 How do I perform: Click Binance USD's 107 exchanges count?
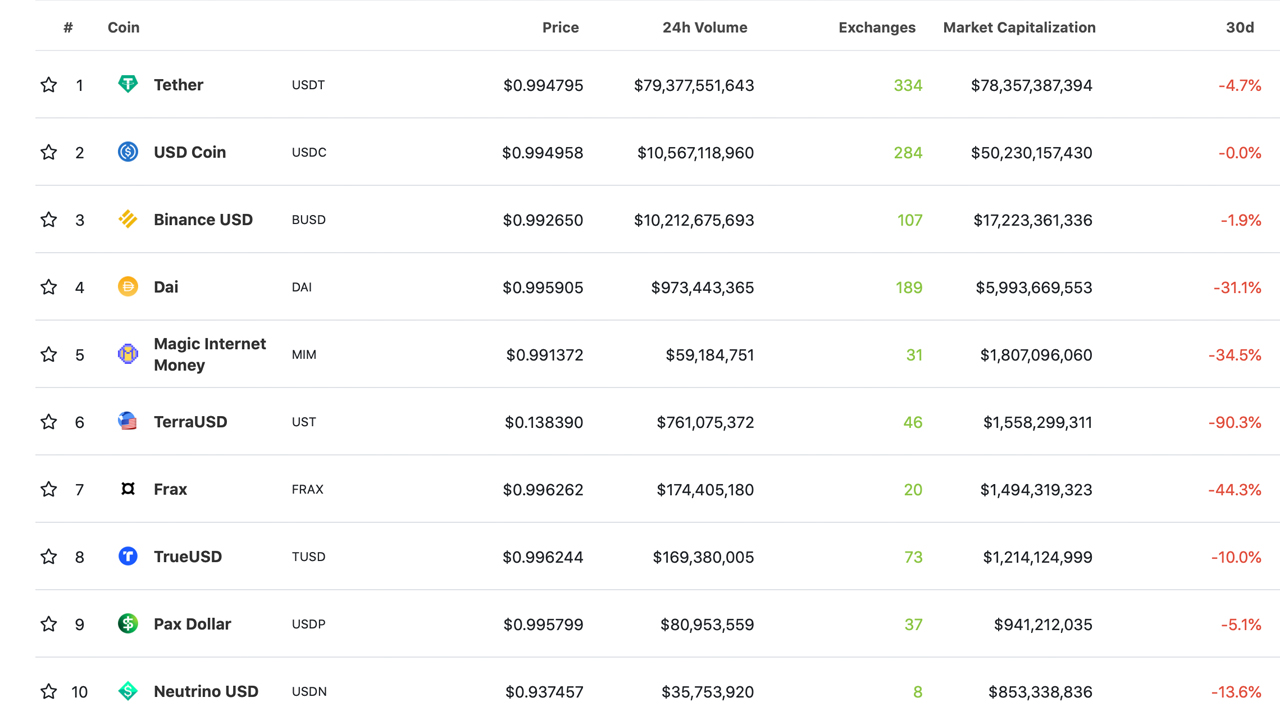click(910, 220)
